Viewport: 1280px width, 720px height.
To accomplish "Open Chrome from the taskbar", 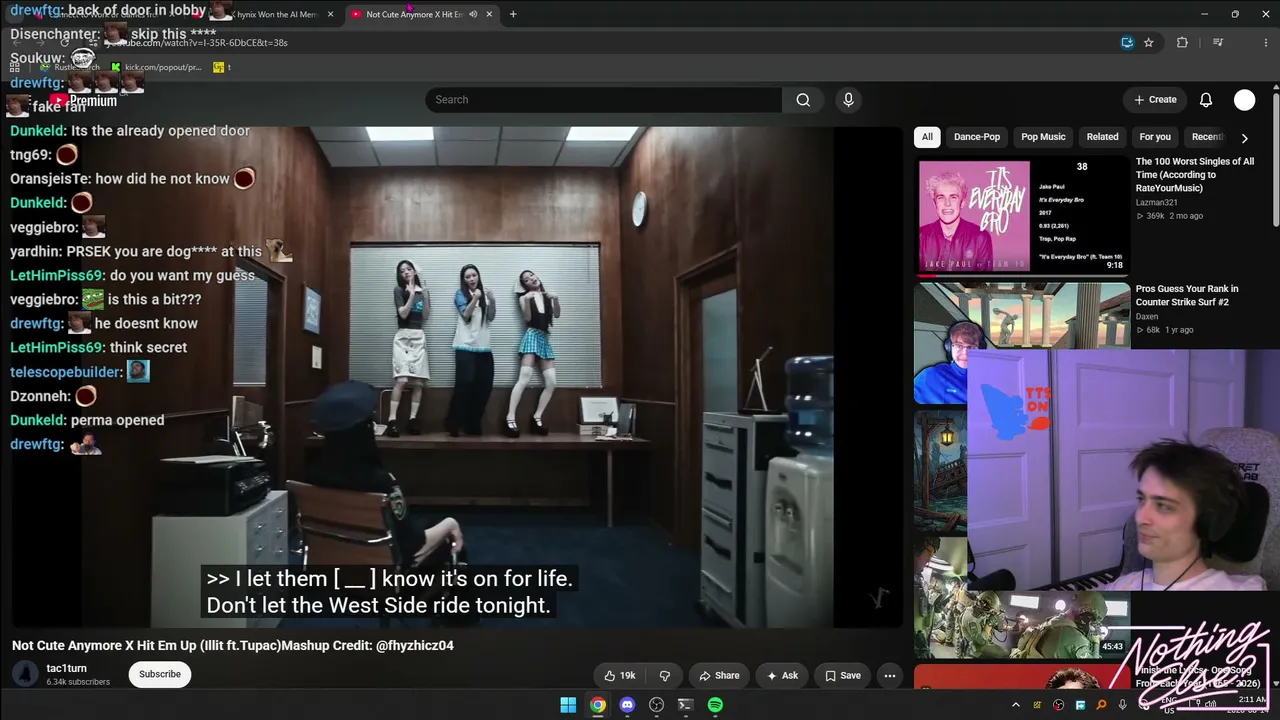I will (597, 705).
